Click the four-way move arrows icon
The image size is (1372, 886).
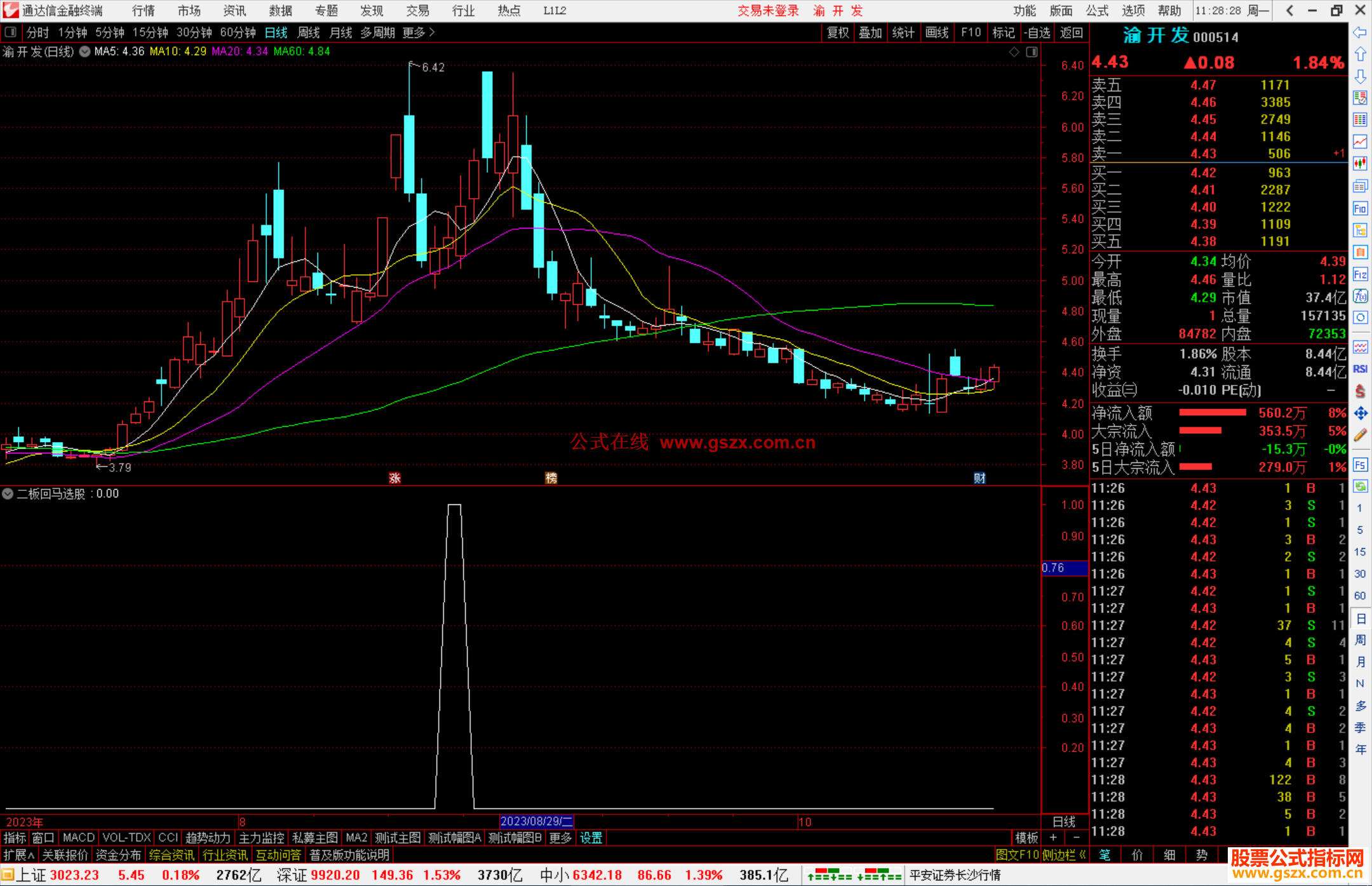tap(1360, 413)
